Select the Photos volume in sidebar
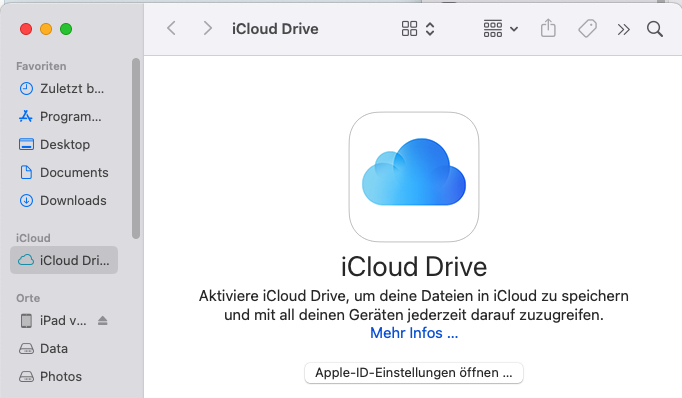 coord(64,376)
